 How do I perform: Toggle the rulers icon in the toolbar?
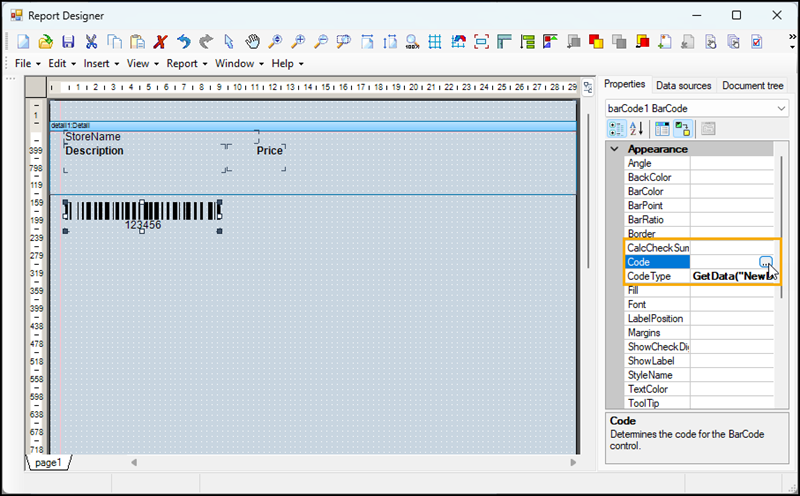click(504, 41)
